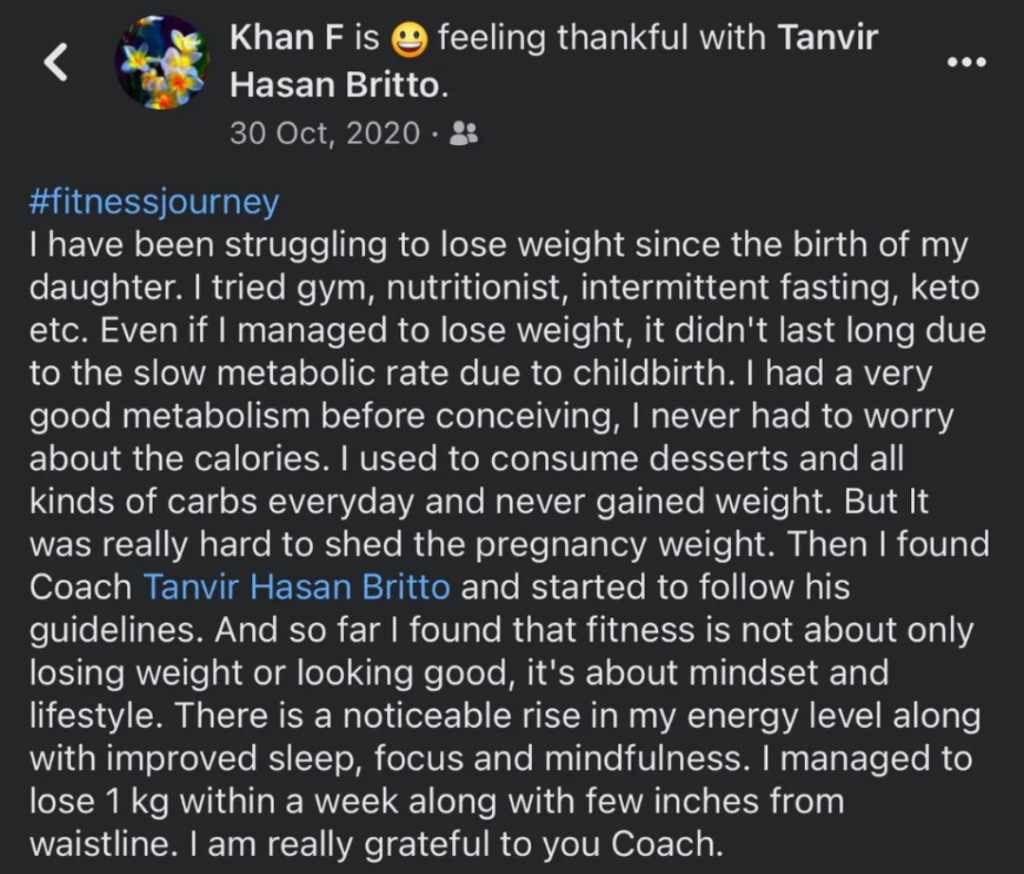Go back using the left chevron arrow
The height and width of the screenshot is (874, 1024).
(x=56, y=62)
